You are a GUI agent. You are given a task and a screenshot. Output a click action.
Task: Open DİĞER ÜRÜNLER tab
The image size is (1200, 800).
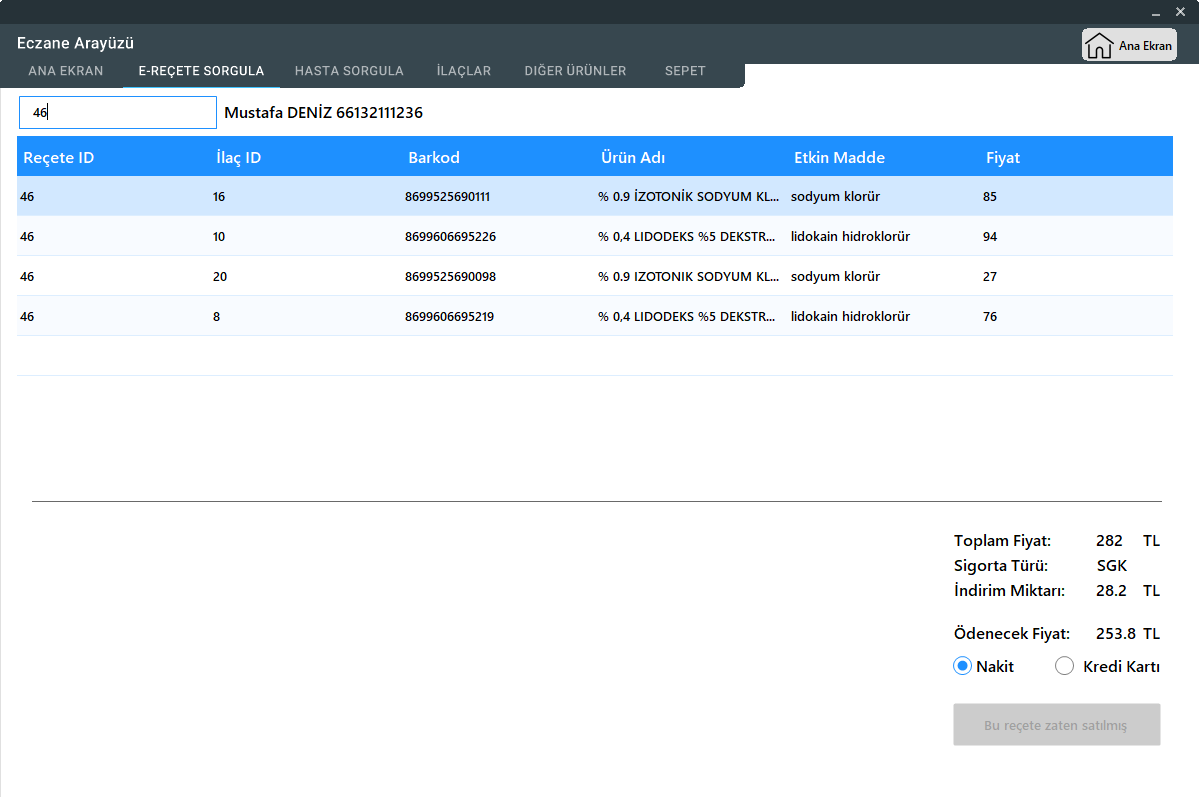click(575, 71)
